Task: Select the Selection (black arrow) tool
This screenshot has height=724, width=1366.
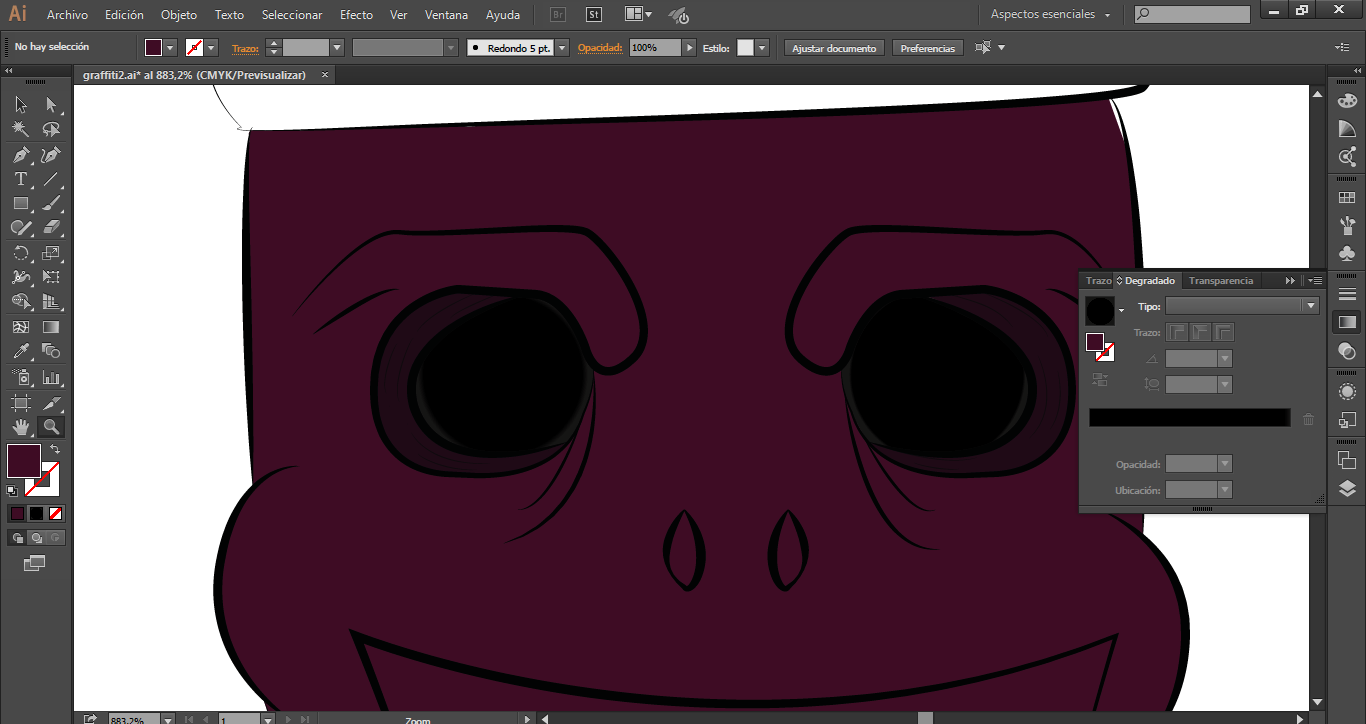Action: point(20,105)
